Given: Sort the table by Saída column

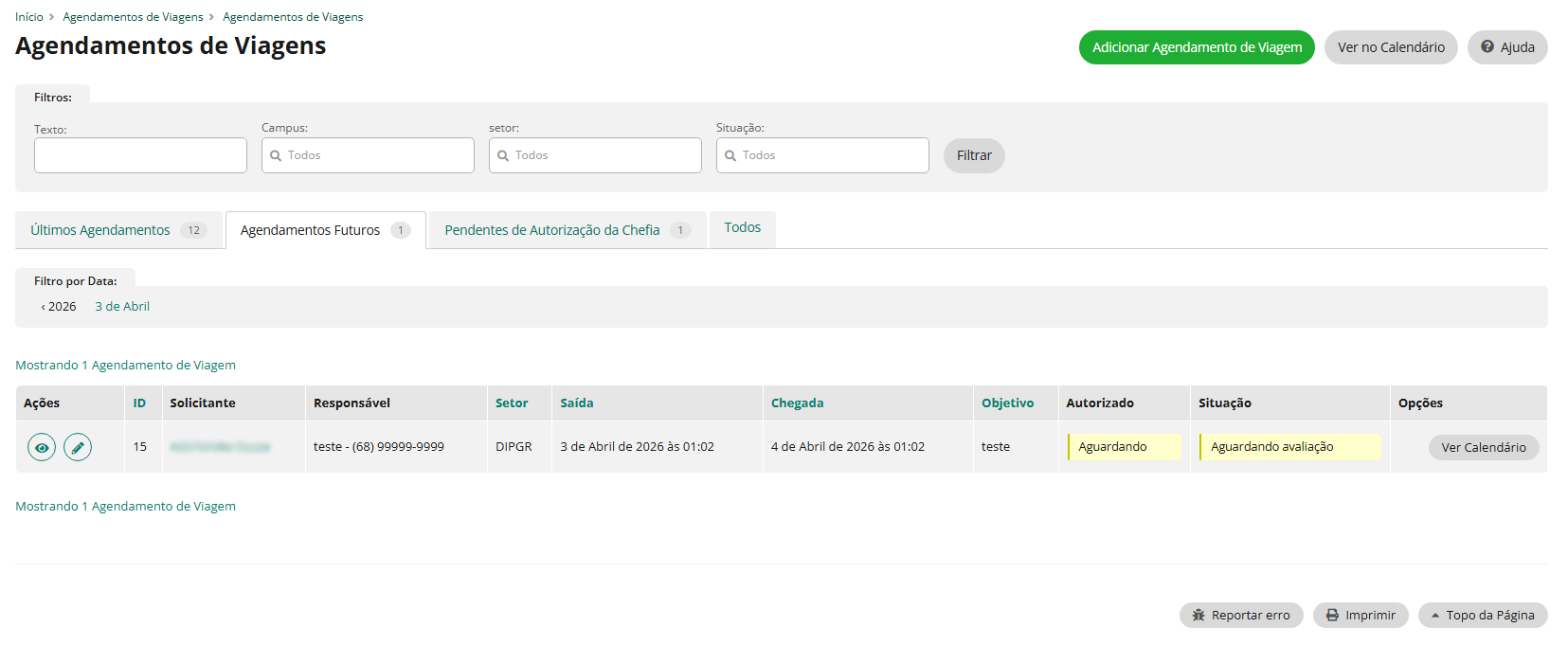Looking at the screenshot, I should pos(576,403).
